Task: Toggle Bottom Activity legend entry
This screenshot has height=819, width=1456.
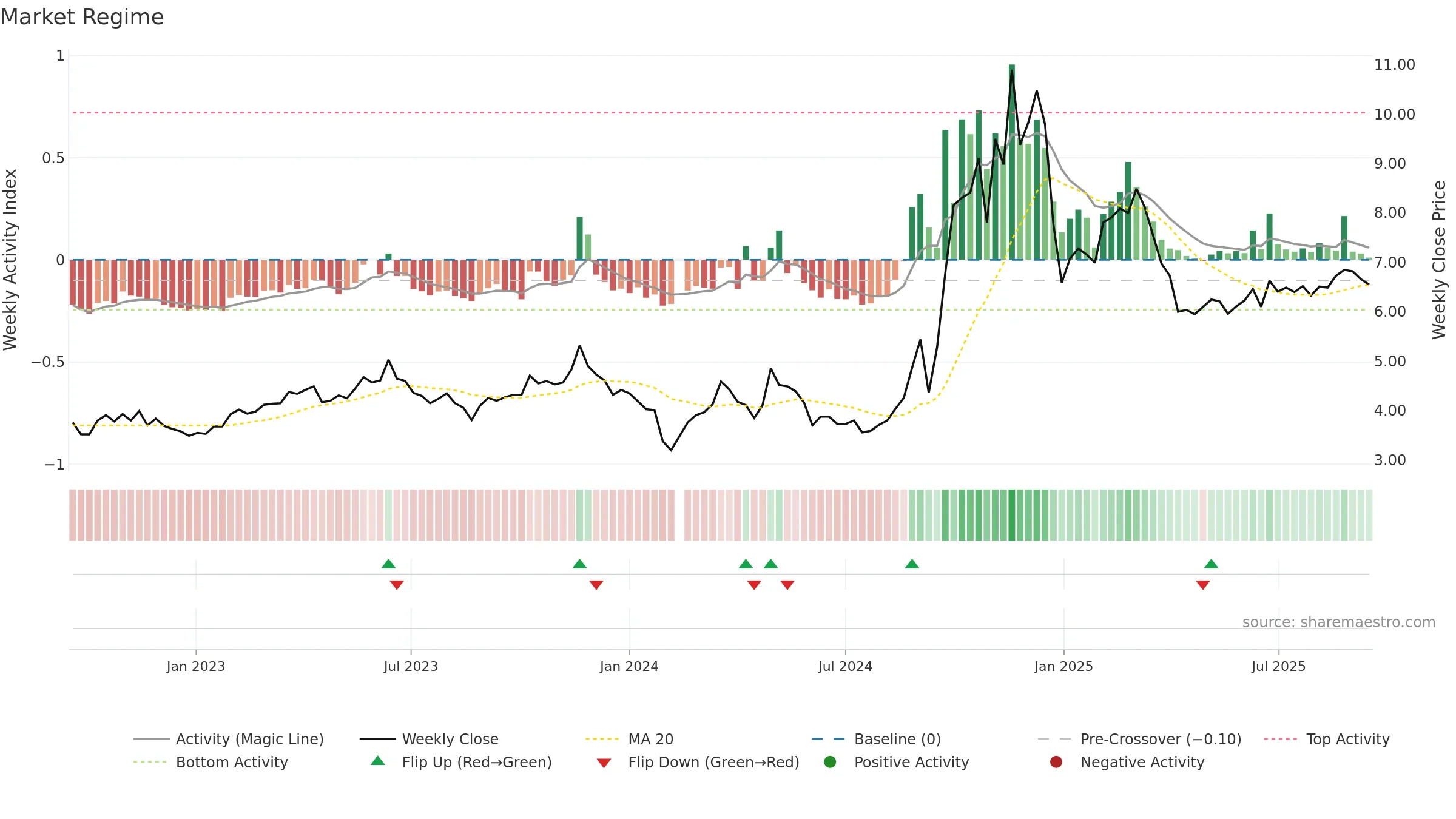Action: pos(211,762)
